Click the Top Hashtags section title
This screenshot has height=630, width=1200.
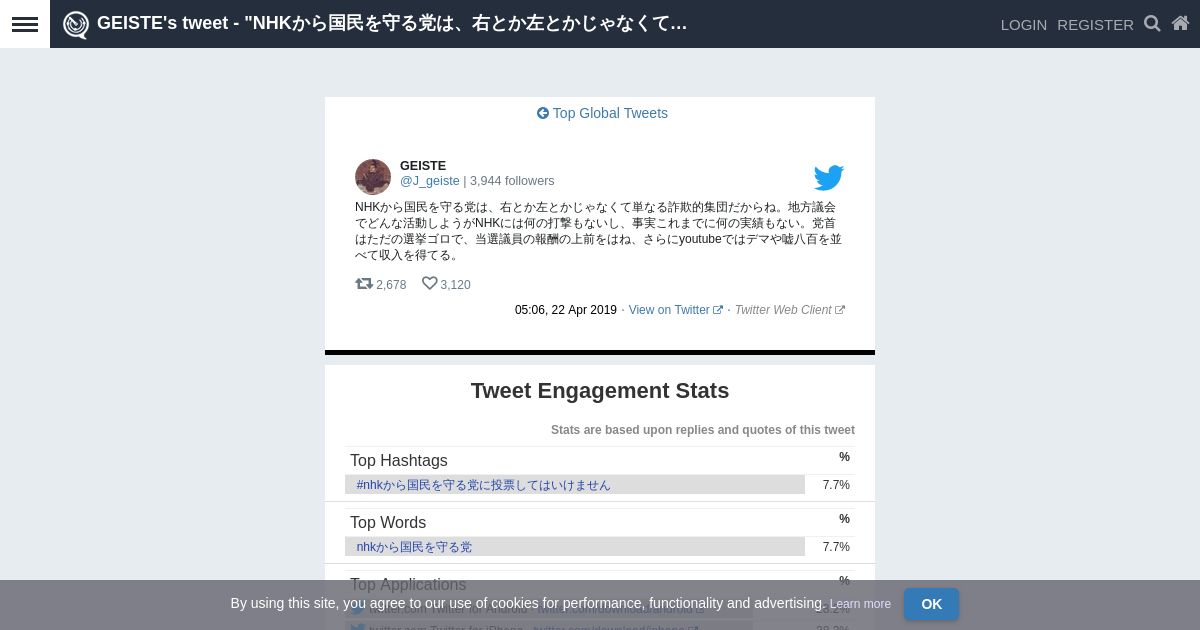coord(399,461)
